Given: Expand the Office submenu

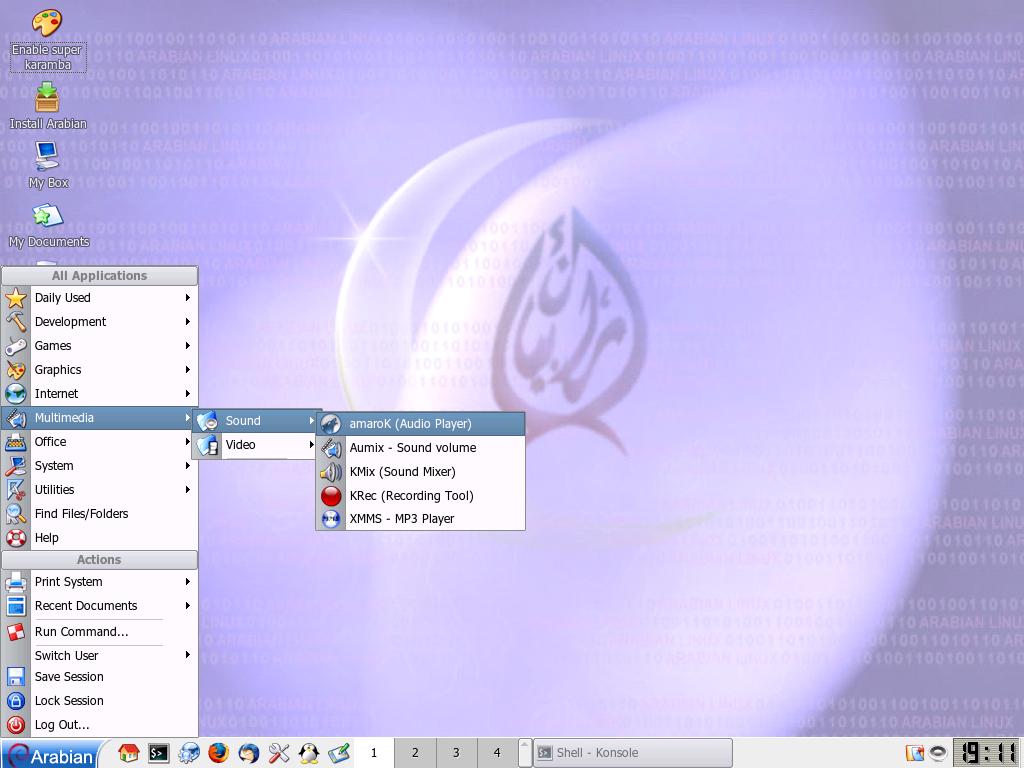Looking at the screenshot, I should (x=99, y=442).
